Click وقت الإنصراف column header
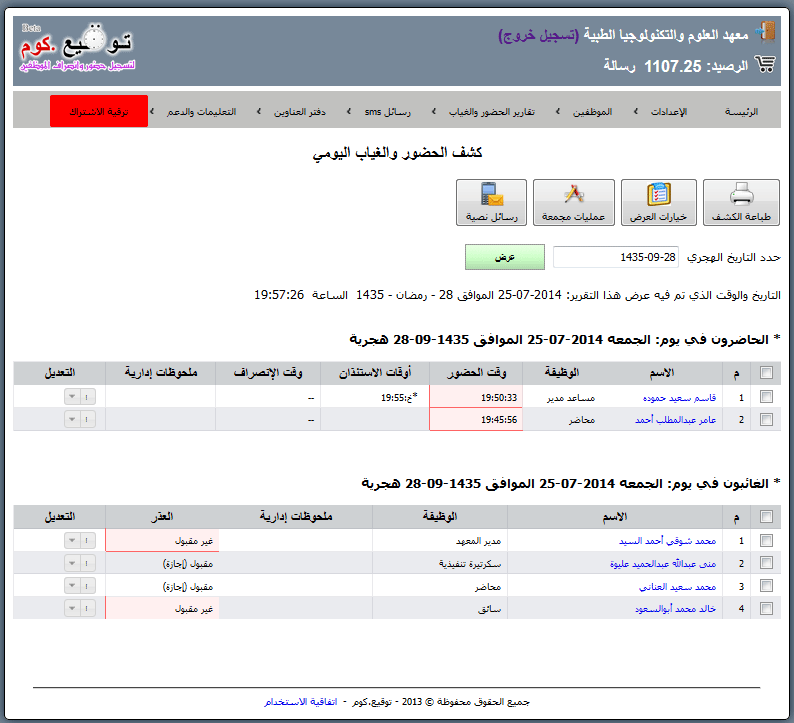This screenshot has width=794, height=723. 268,373
